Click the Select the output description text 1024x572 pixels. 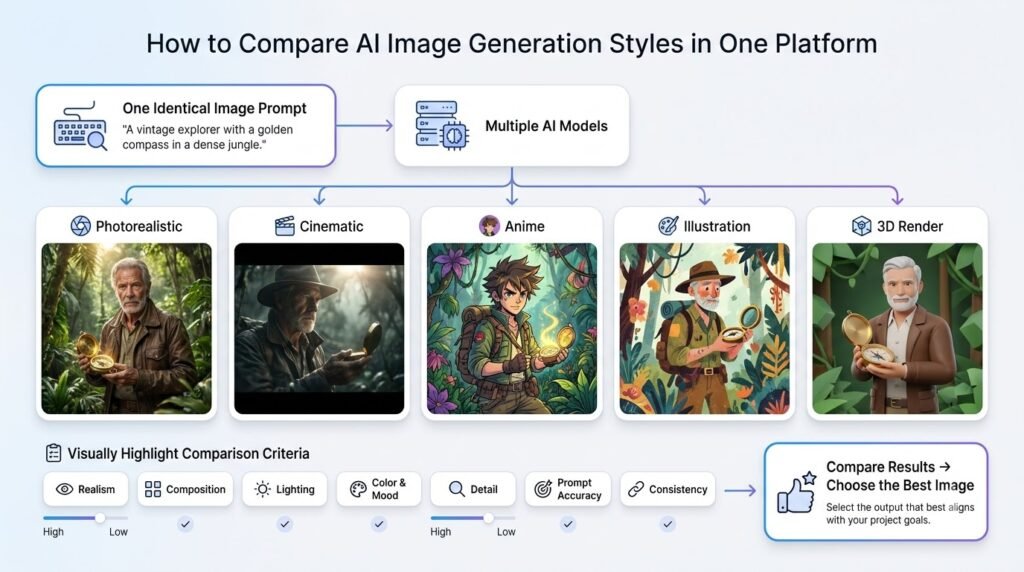(x=900, y=513)
